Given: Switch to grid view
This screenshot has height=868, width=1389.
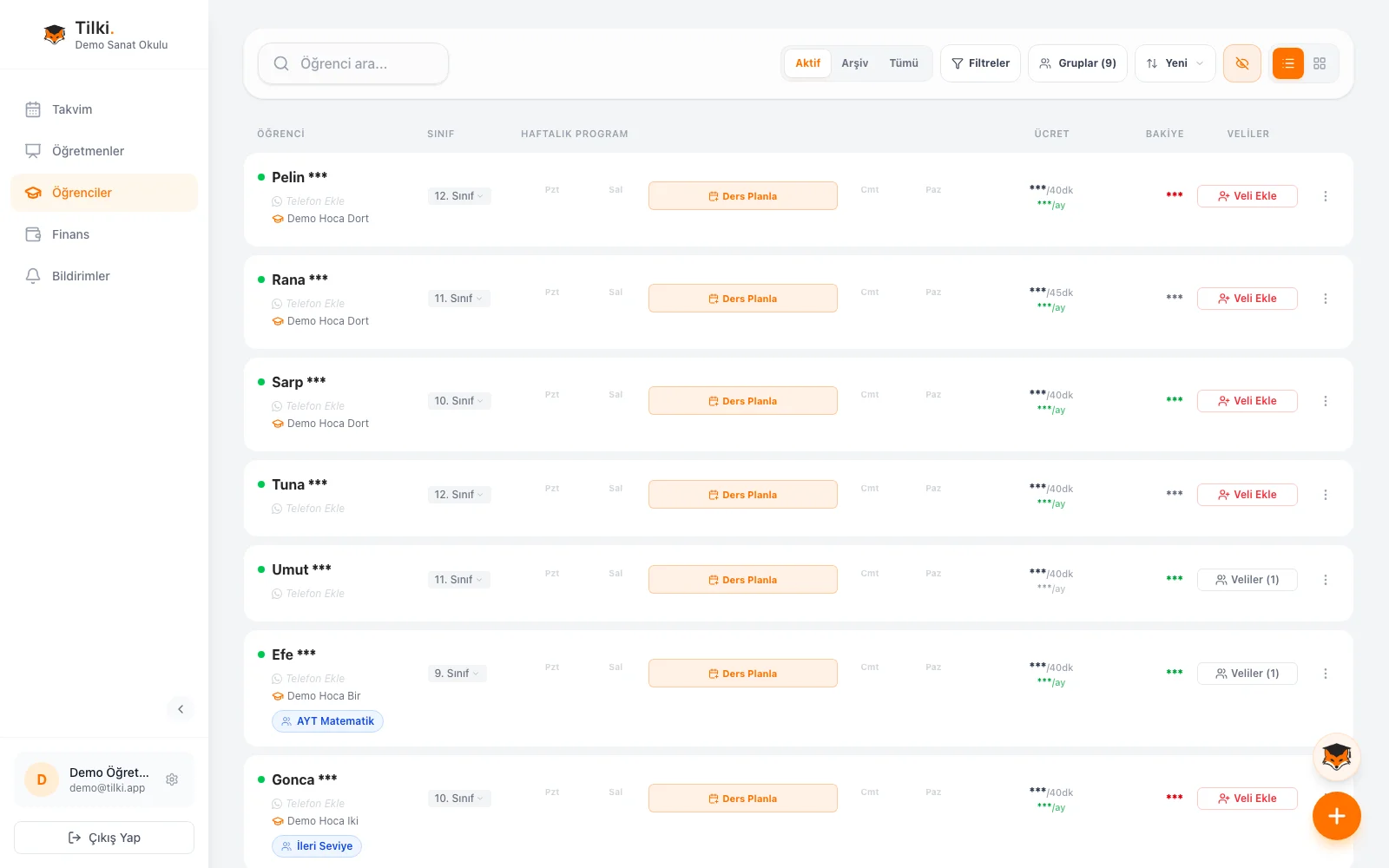Looking at the screenshot, I should pyautogui.click(x=1320, y=63).
